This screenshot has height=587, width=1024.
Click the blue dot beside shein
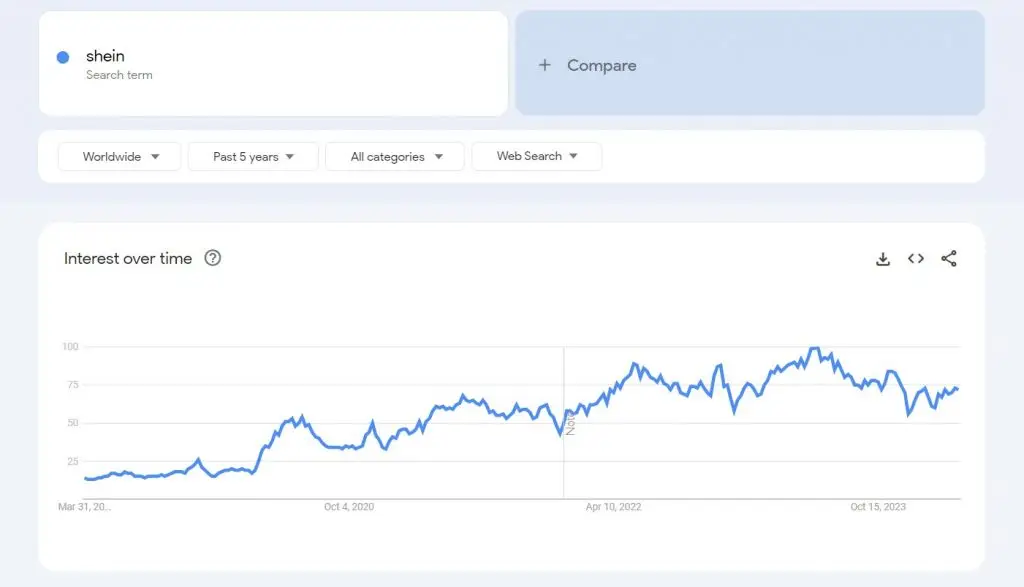point(63,57)
